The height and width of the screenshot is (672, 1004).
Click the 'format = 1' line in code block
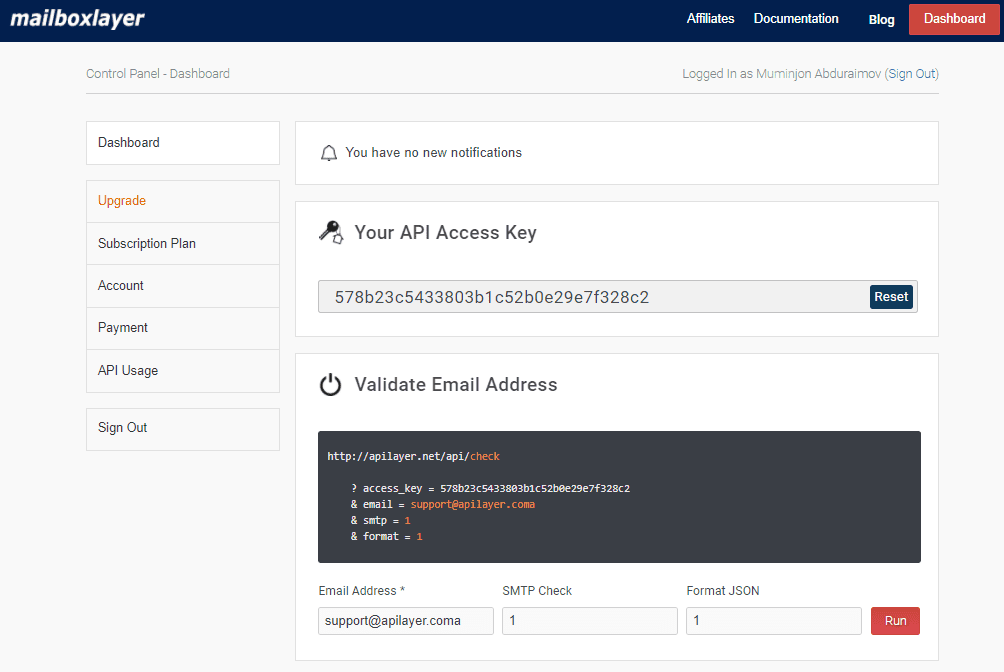point(387,536)
